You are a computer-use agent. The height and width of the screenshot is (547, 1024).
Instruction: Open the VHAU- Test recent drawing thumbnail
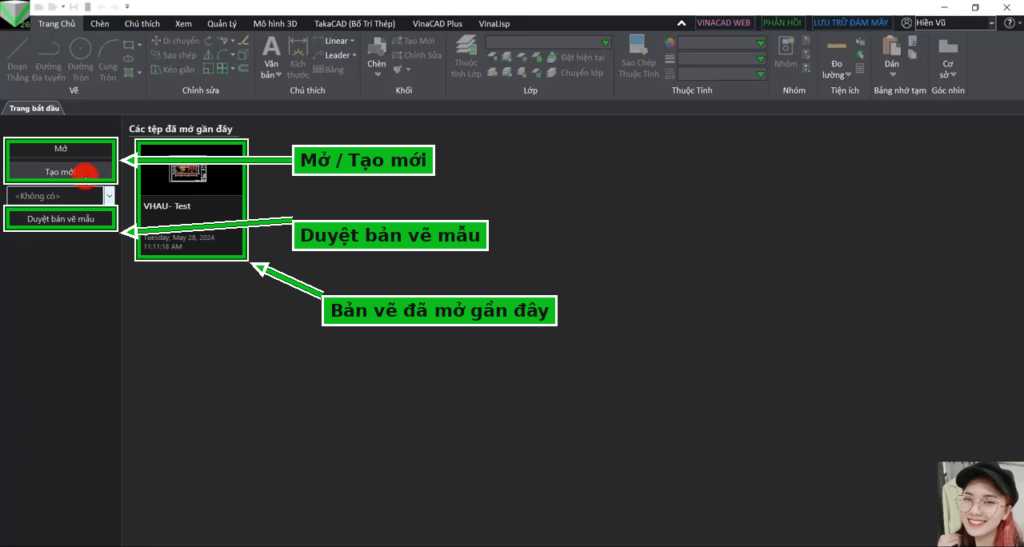tap(191, 199)
